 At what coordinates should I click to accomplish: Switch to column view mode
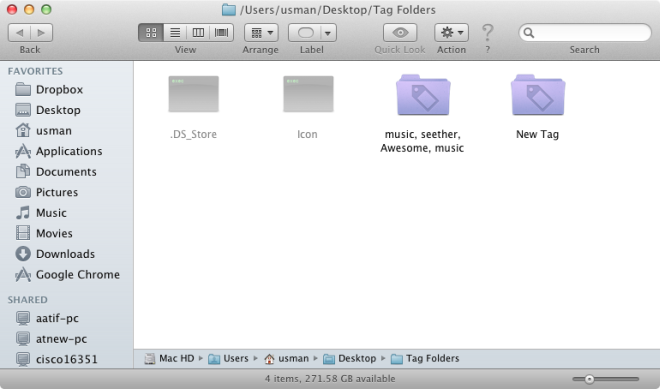[198, 32]
